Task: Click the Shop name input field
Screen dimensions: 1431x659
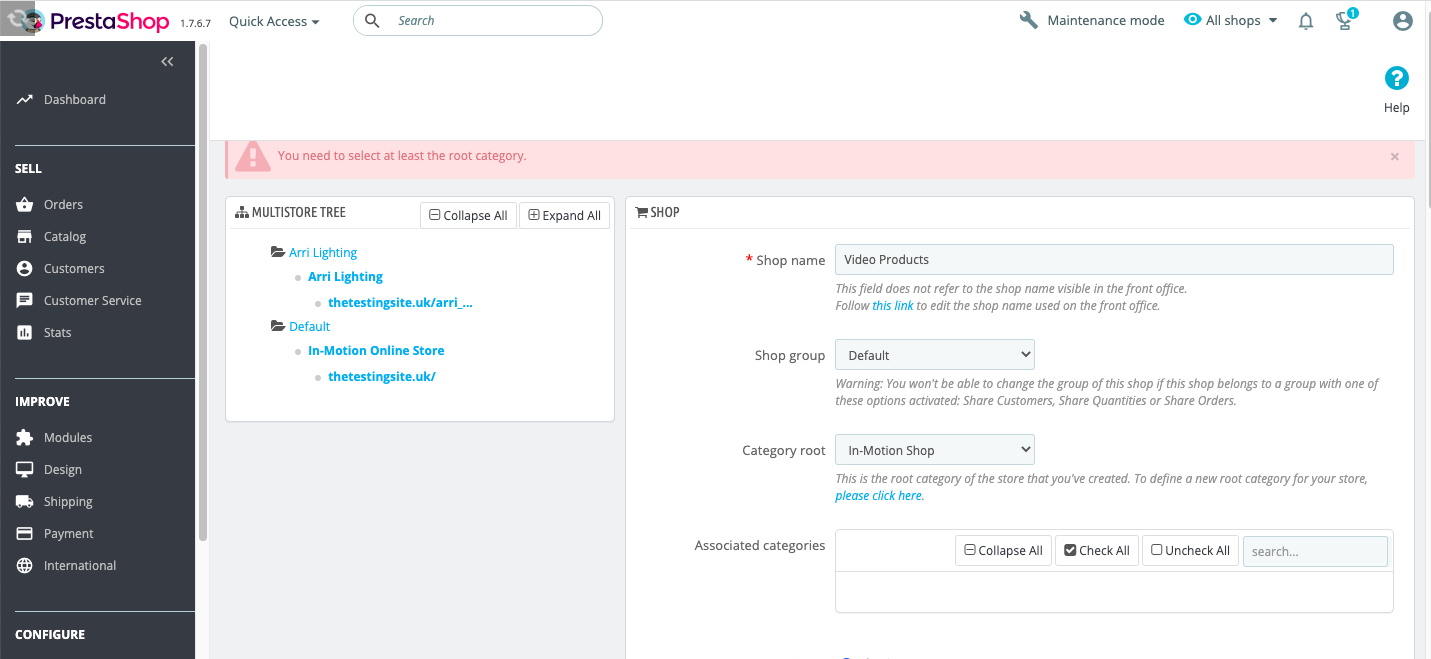Action: [x=1114, y=259]
